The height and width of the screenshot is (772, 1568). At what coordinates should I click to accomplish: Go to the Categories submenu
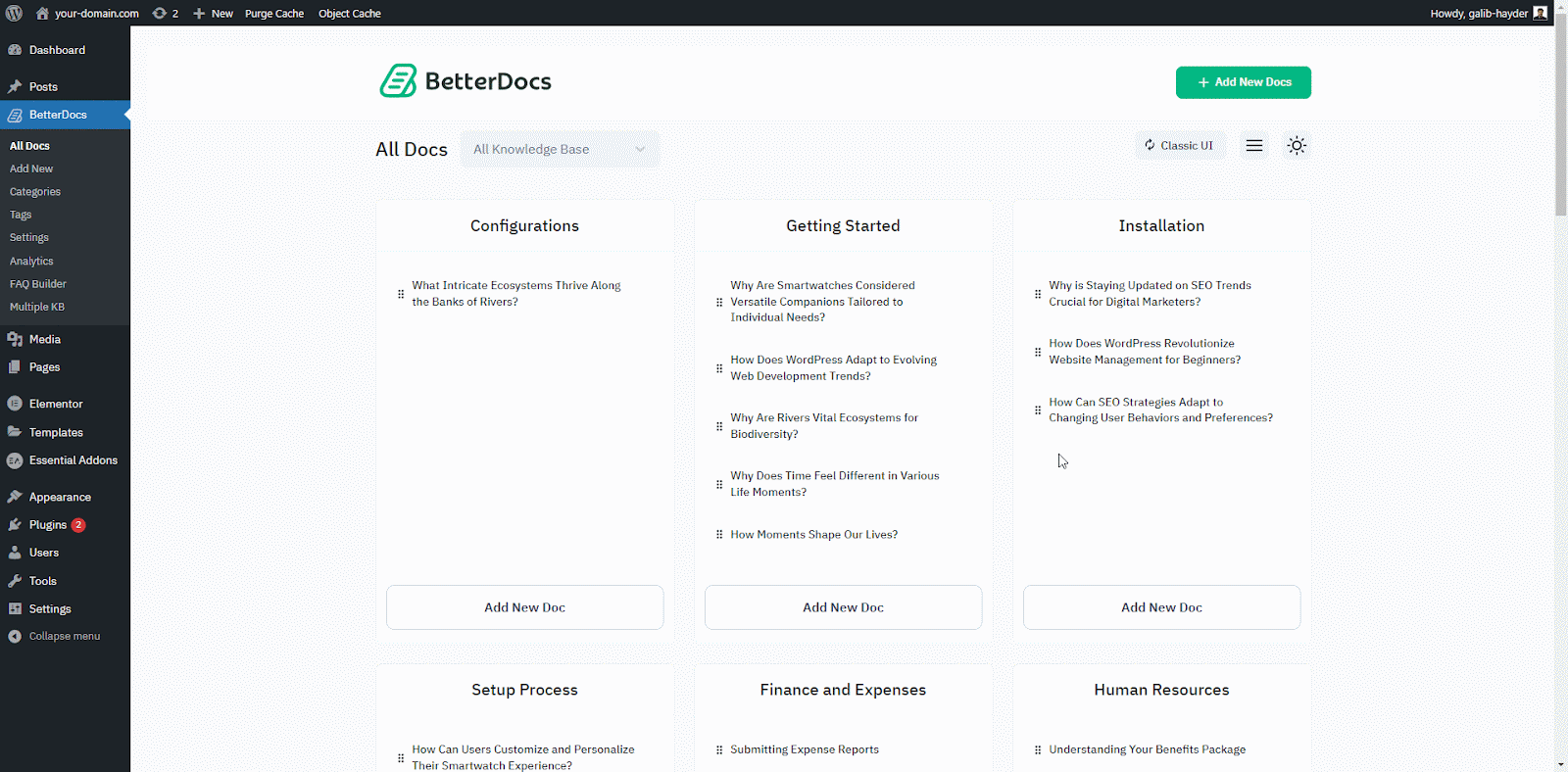(35, 192)
